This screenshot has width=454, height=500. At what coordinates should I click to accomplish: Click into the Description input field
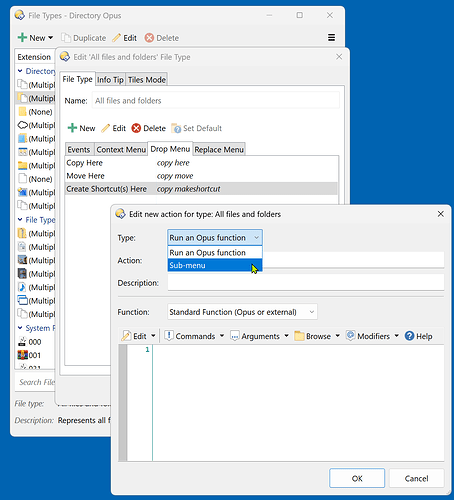(306, 283)
